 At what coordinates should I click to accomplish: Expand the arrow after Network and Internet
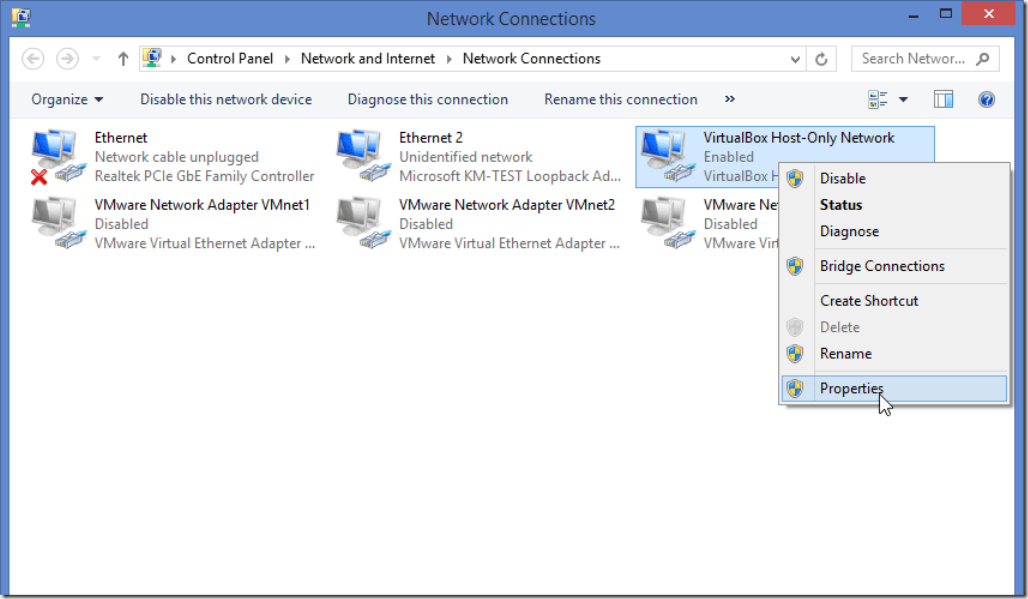click(x=449, y=59)
